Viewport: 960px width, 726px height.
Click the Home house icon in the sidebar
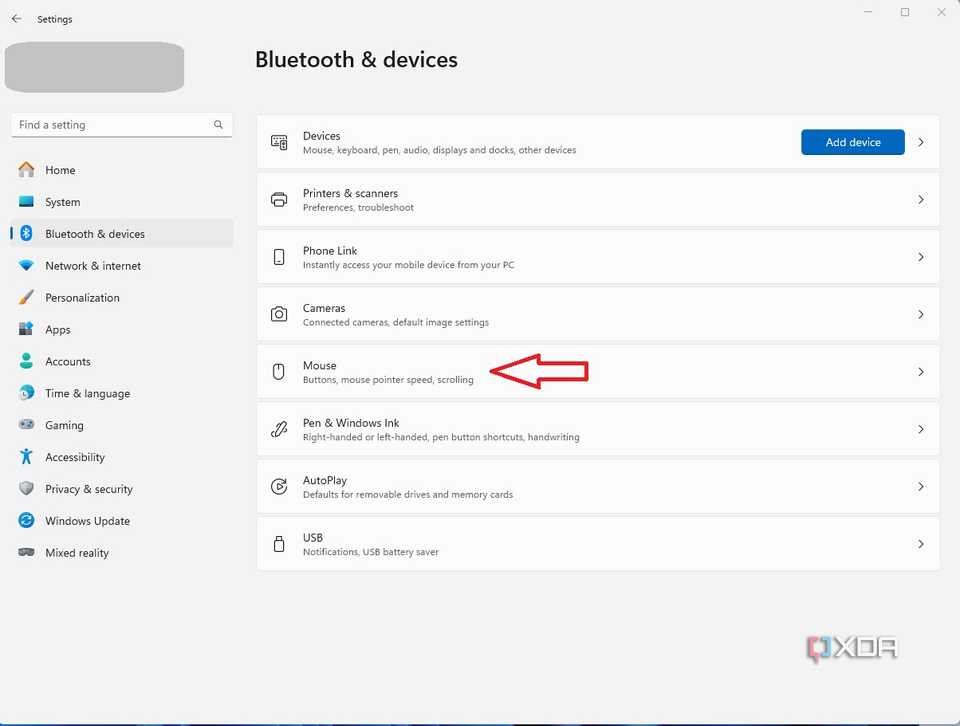coord(26,170)
